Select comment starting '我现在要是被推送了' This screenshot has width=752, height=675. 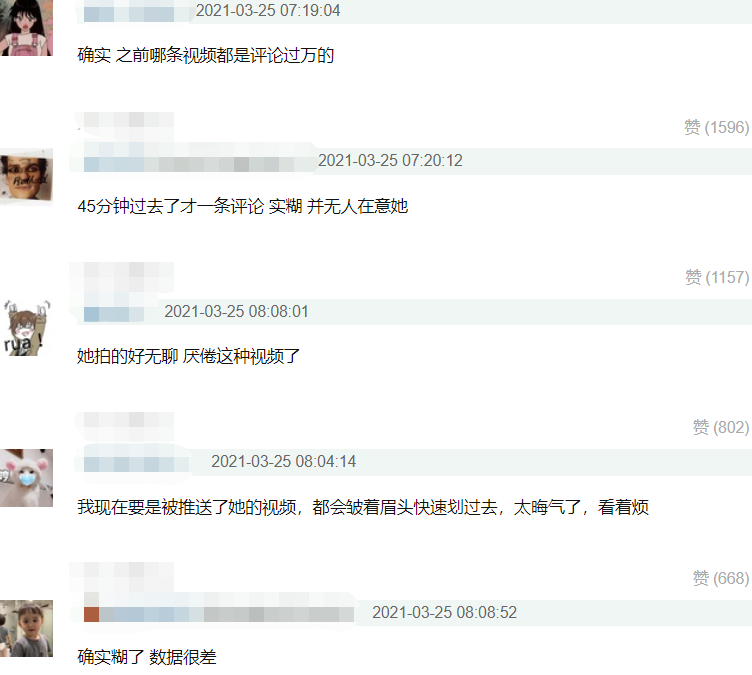[x=363, y=507]
